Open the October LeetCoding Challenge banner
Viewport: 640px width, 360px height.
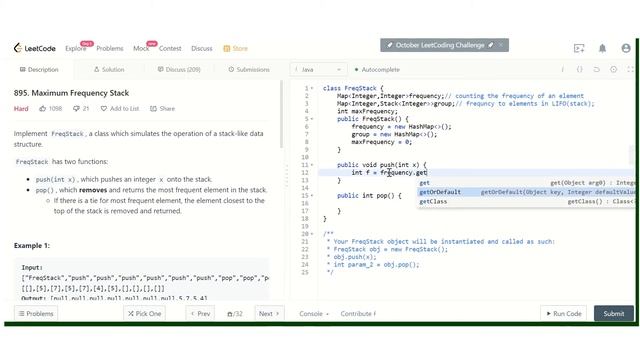440,45
